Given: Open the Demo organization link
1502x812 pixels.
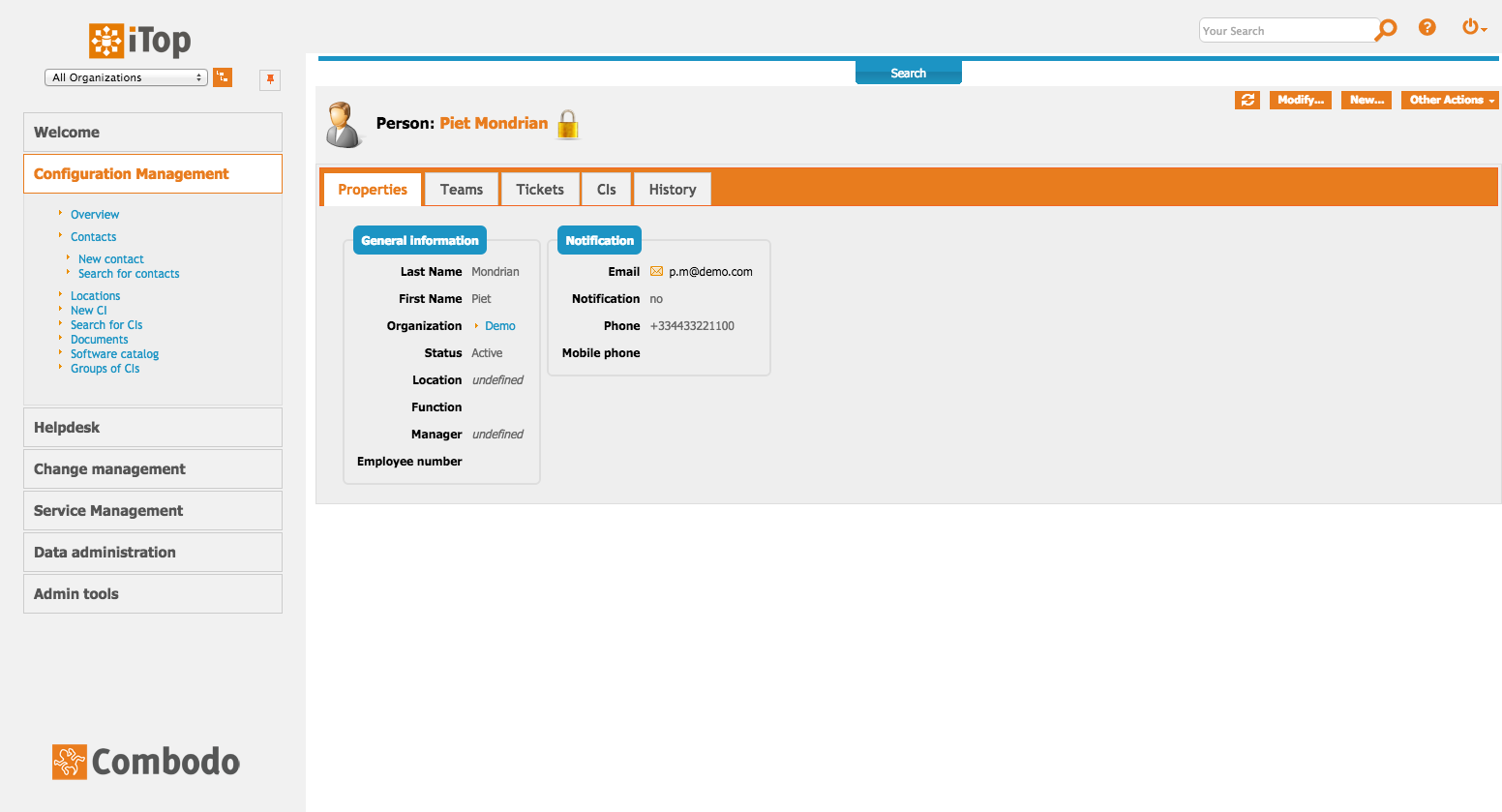Looking at the screenshot, I should point(499,326).
